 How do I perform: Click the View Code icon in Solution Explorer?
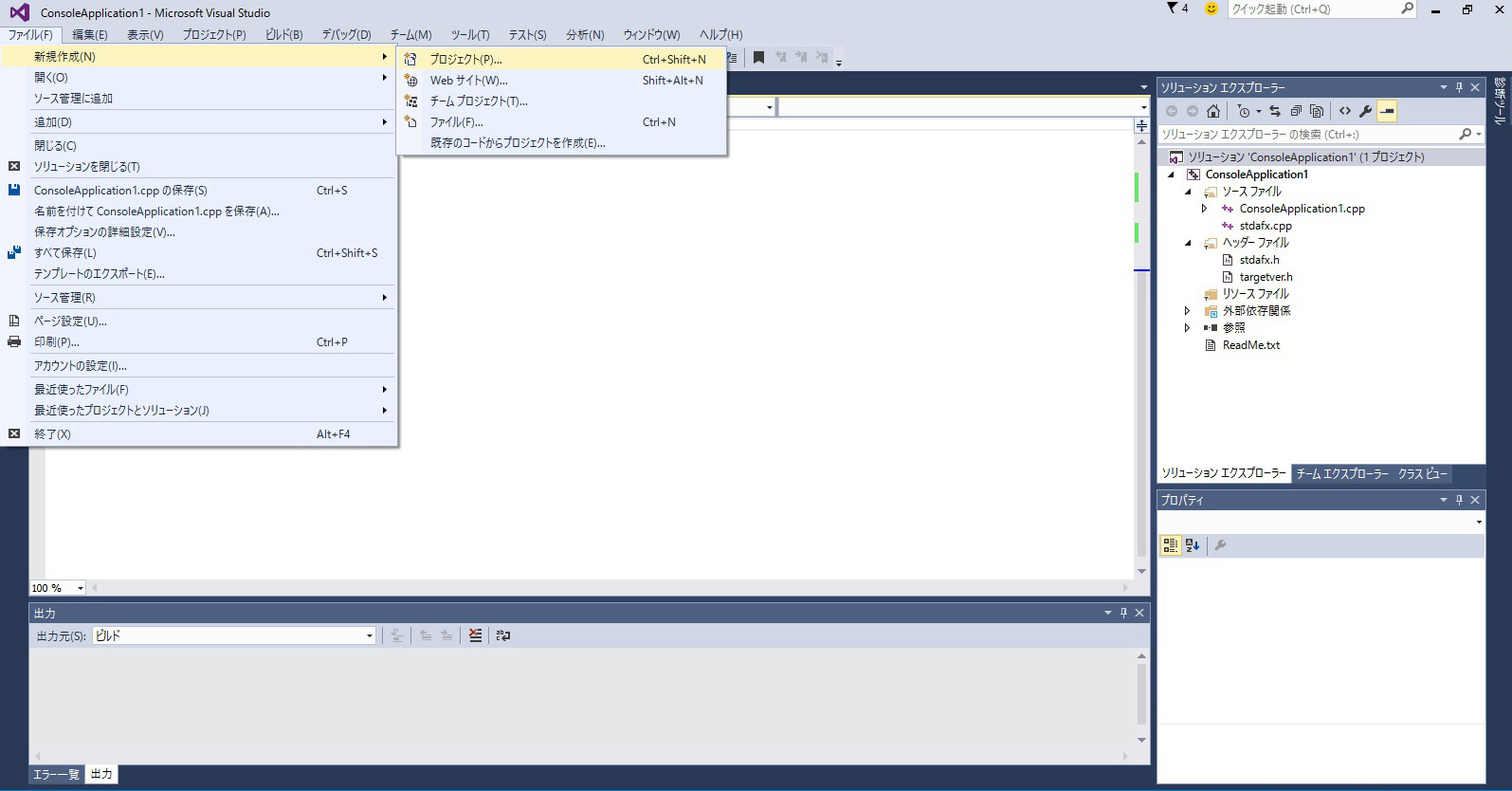click(1345, 111)
